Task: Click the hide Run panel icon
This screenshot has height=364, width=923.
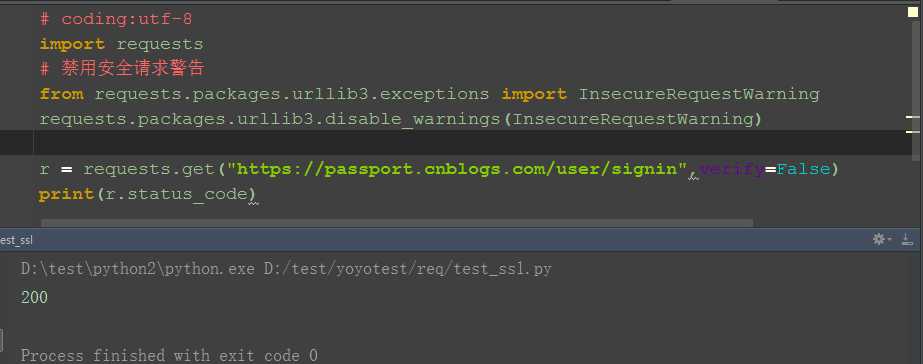Action: pyautogui.click(x=908, y=239)
